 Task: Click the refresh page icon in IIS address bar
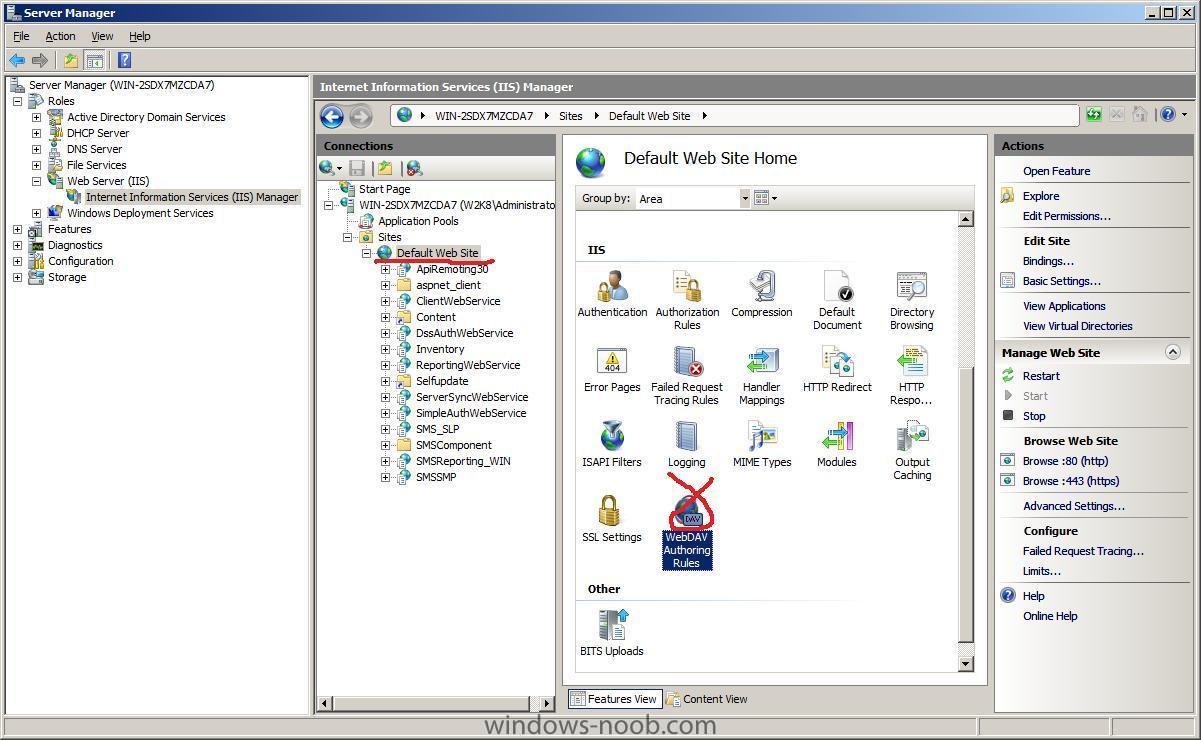pyautogui.click(x=1094, y=115)
